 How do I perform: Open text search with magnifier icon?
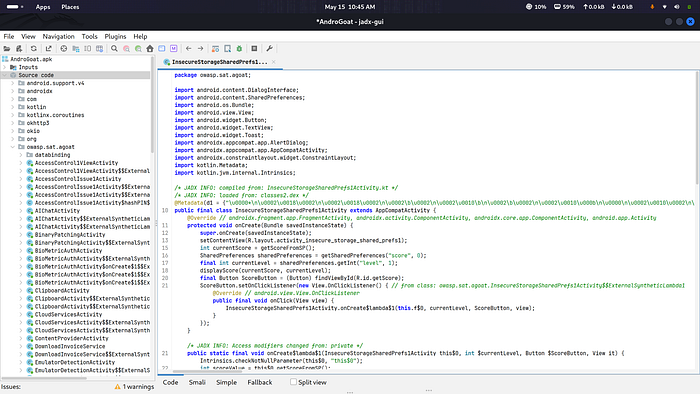(114, 49)
